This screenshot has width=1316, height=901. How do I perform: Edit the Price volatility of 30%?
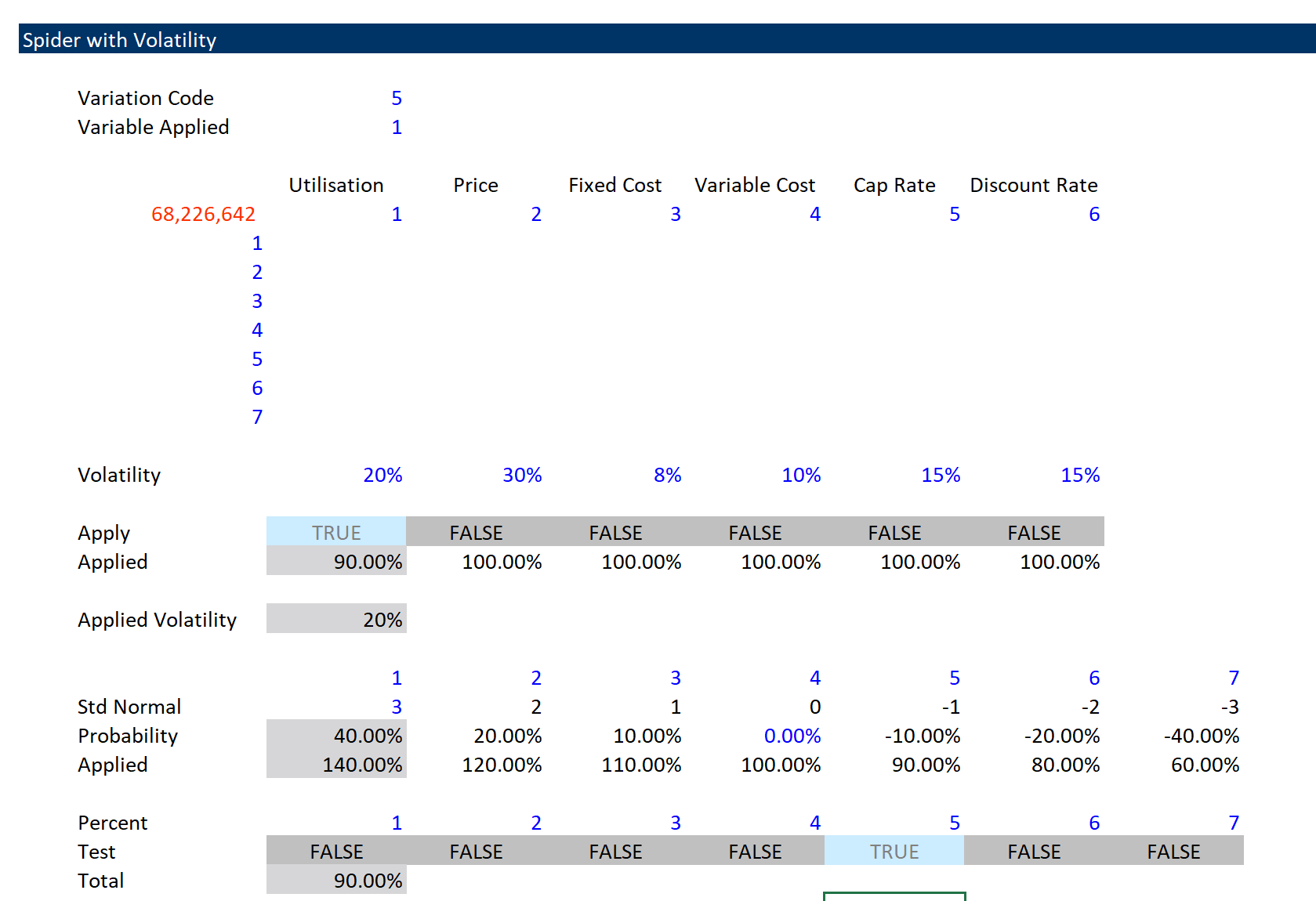[521, 474]
